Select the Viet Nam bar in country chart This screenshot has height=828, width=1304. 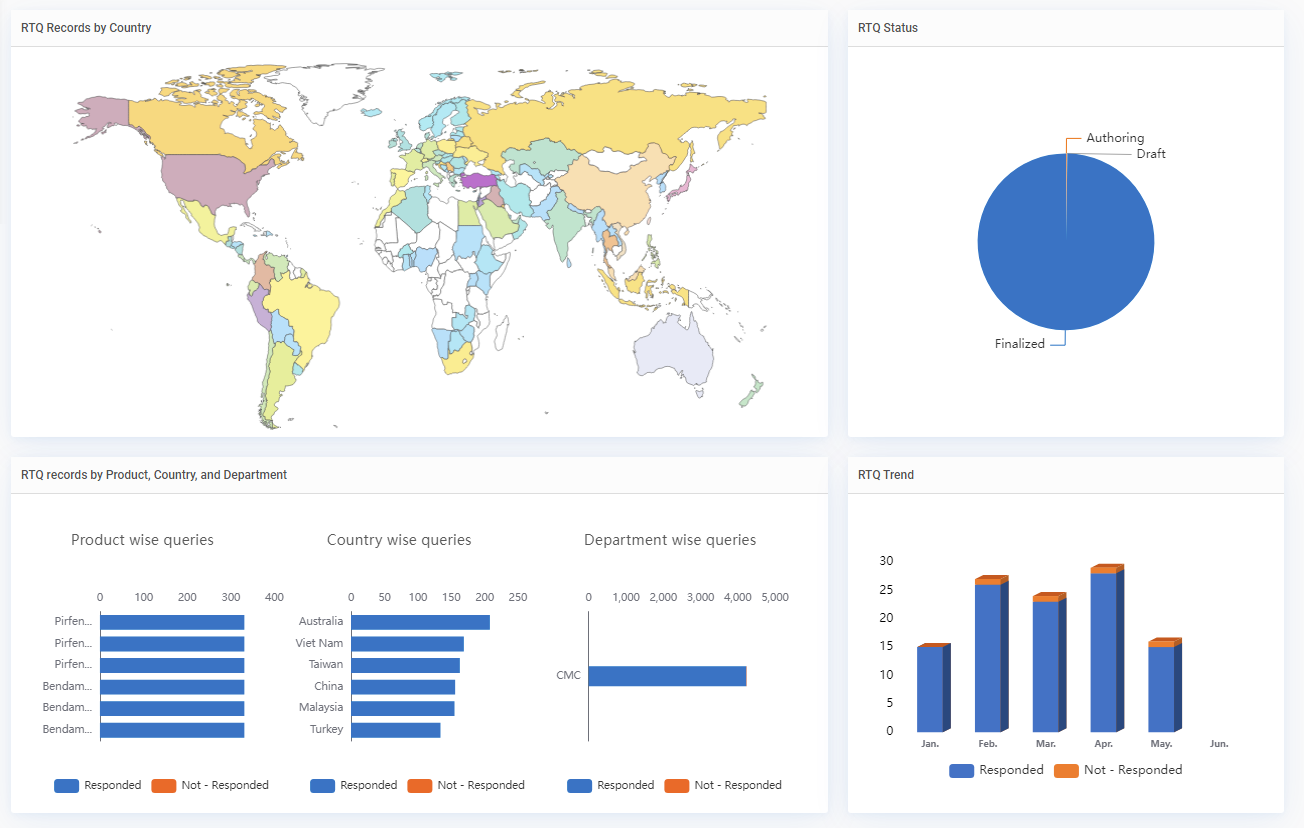(x=407, y=644)
